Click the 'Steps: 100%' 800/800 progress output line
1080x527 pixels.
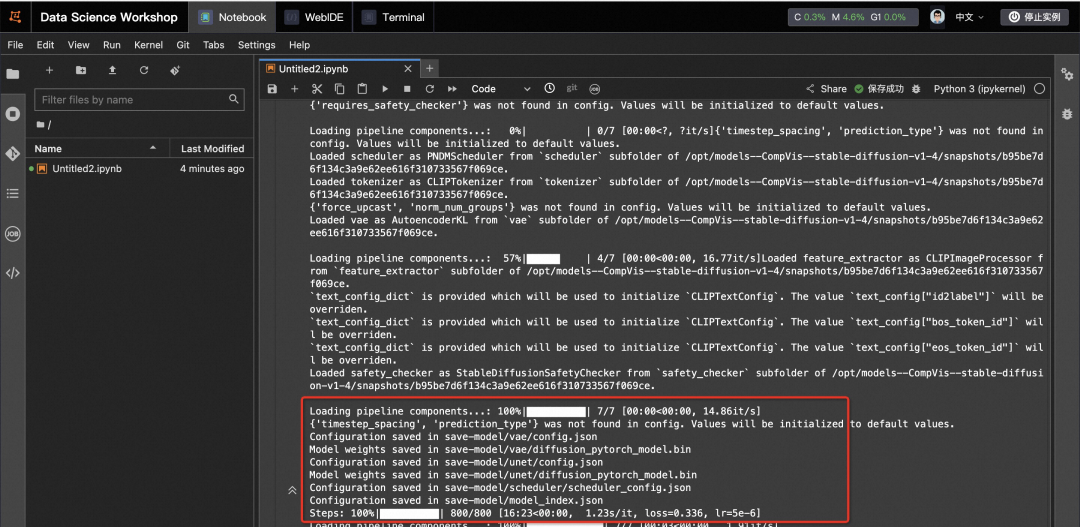[535, 513]
